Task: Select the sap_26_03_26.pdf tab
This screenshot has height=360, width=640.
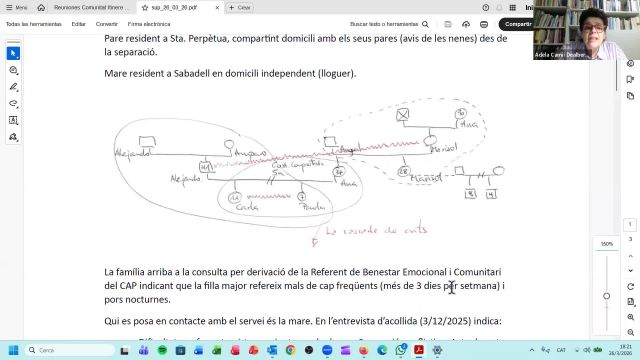Action: tap(174, 8)
